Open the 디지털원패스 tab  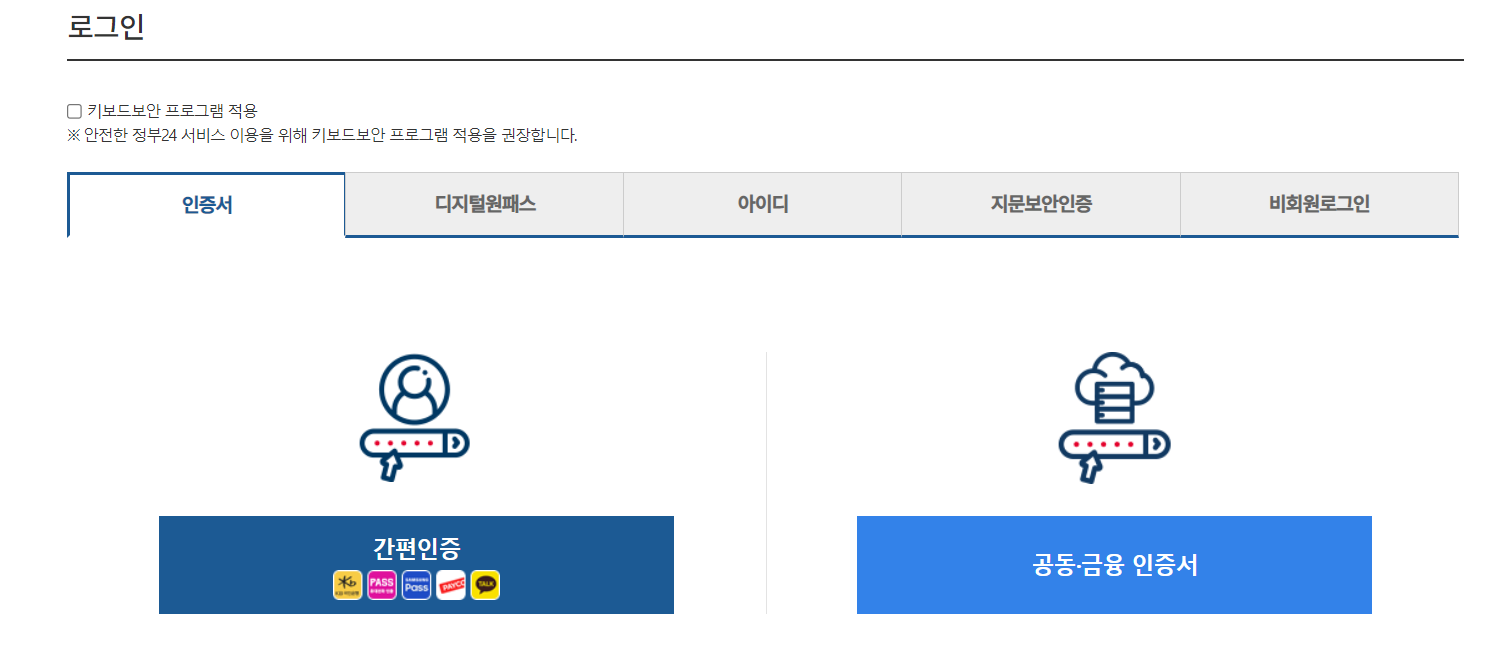(x=485, y=205)
